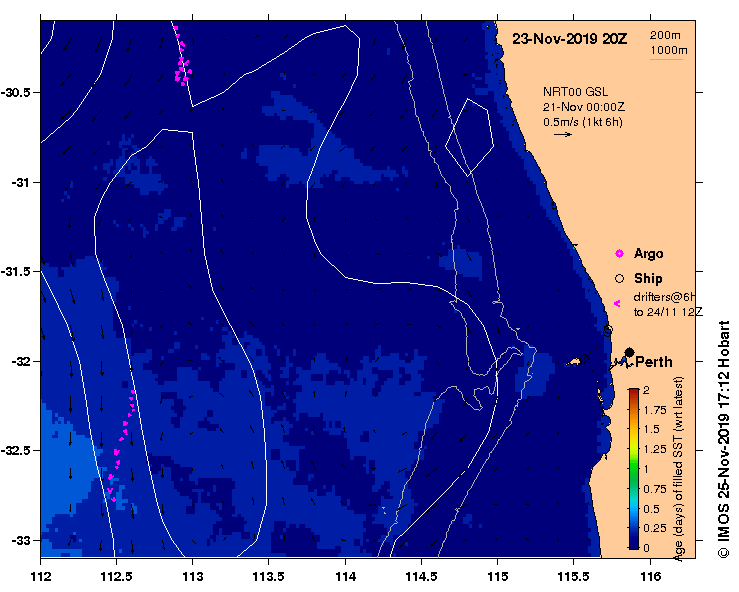Click the latitude label -32.5
Screen dimensions: 739x592
point(16,451)
